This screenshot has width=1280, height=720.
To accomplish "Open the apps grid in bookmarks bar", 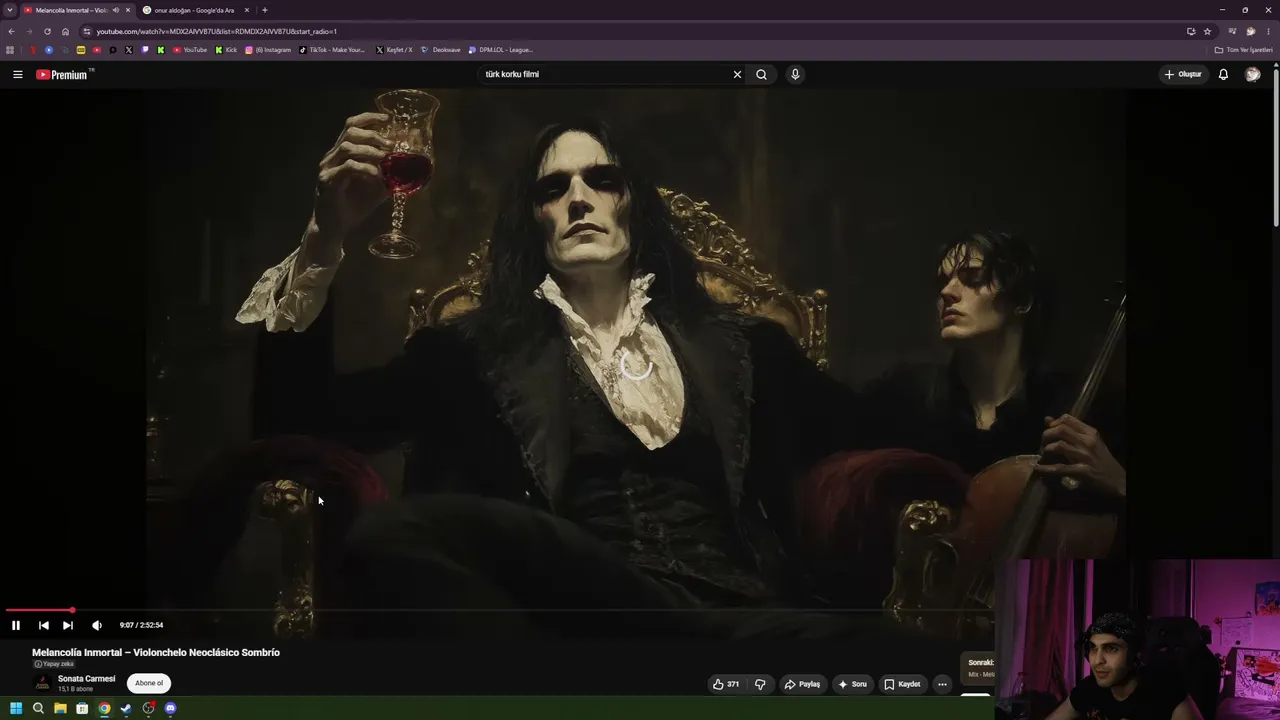I will click(10, 50).
